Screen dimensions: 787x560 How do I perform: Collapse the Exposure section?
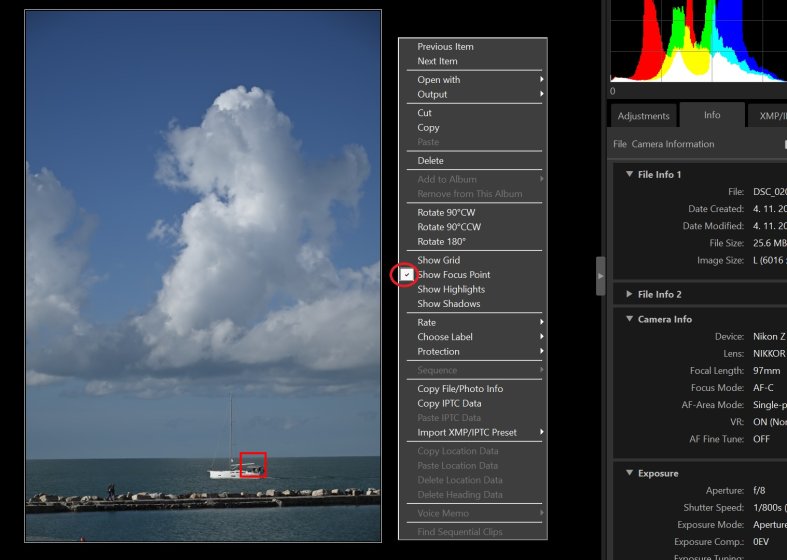629,473
